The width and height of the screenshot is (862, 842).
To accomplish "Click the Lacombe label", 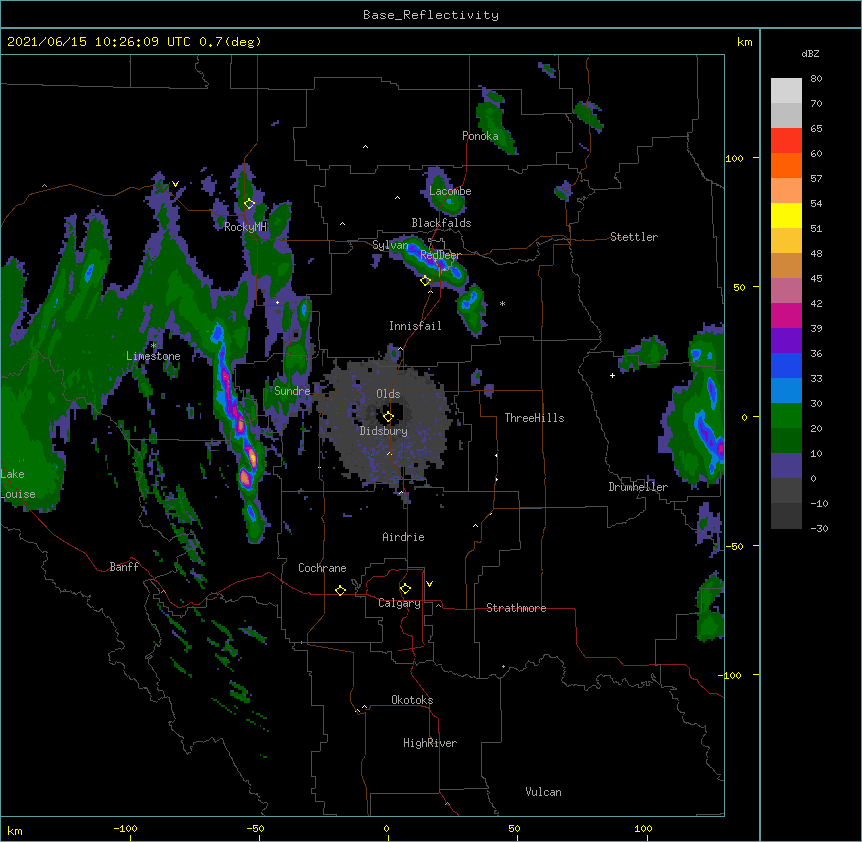I will click(x=450, y=191).
